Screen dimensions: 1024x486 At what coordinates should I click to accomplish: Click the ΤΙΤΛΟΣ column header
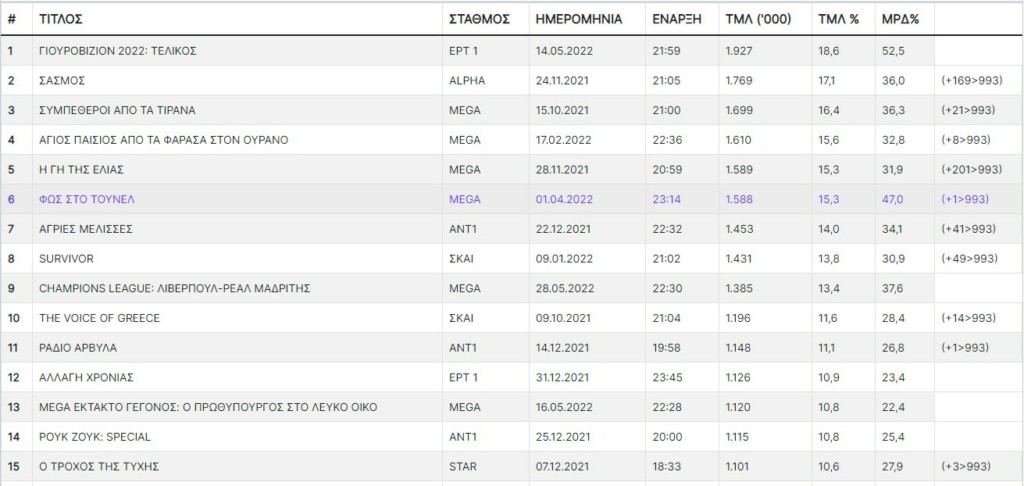pos(61,19)
